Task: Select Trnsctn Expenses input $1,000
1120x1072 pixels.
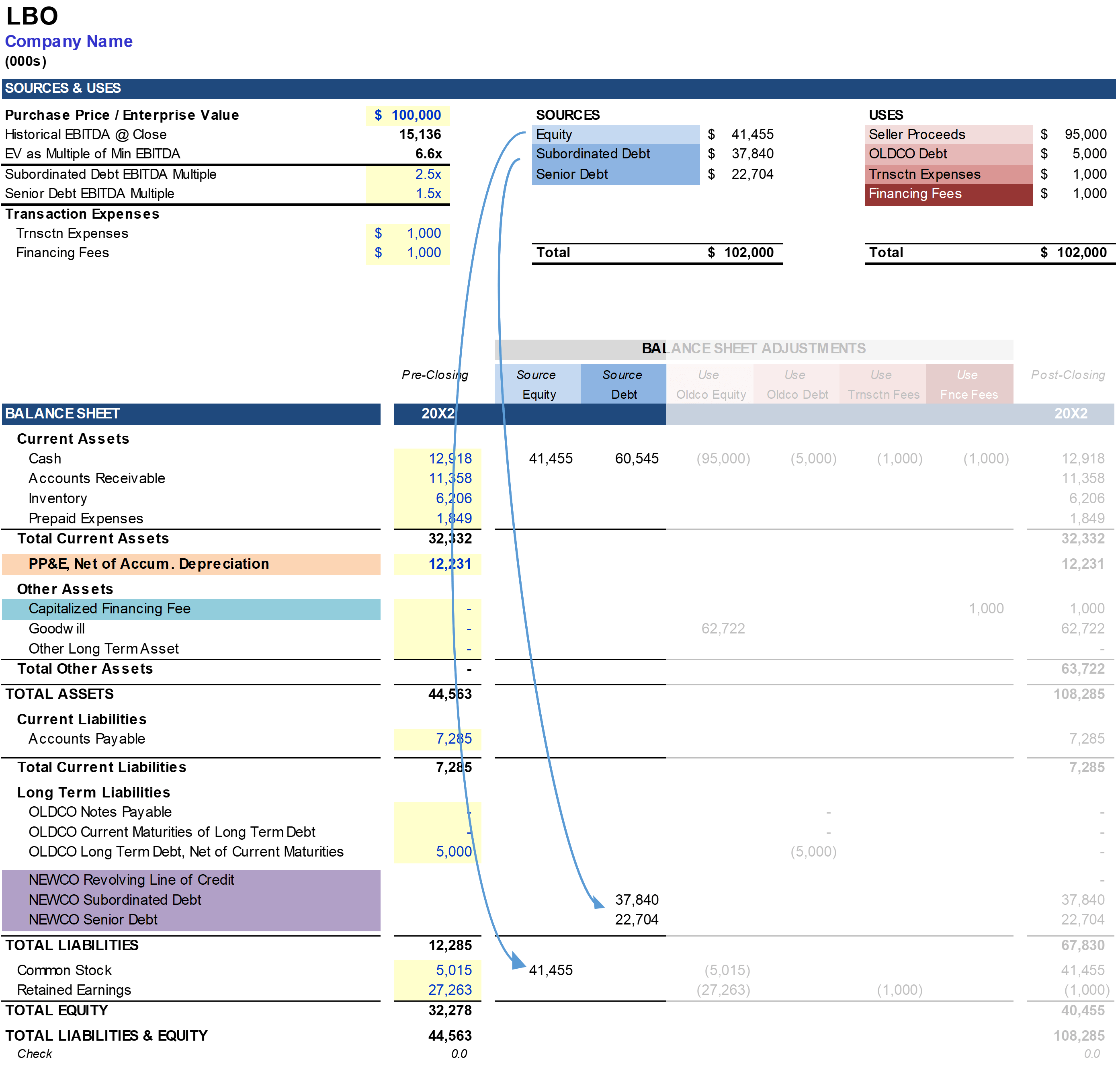Action: click(x=407, y=233)
